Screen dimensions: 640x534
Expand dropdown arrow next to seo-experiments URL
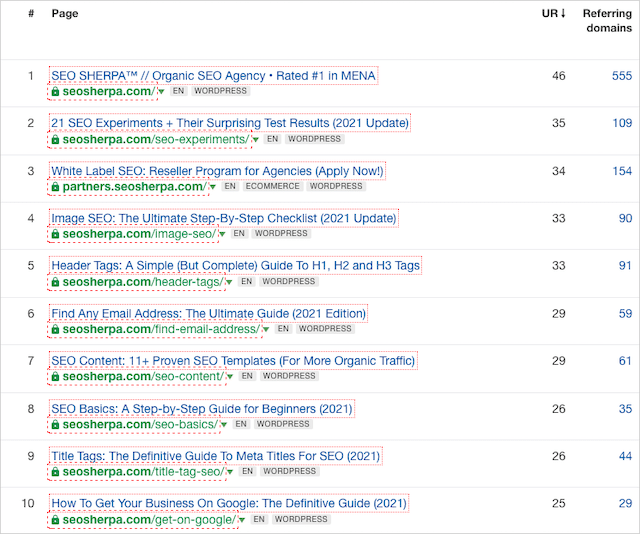click(256, 140)
